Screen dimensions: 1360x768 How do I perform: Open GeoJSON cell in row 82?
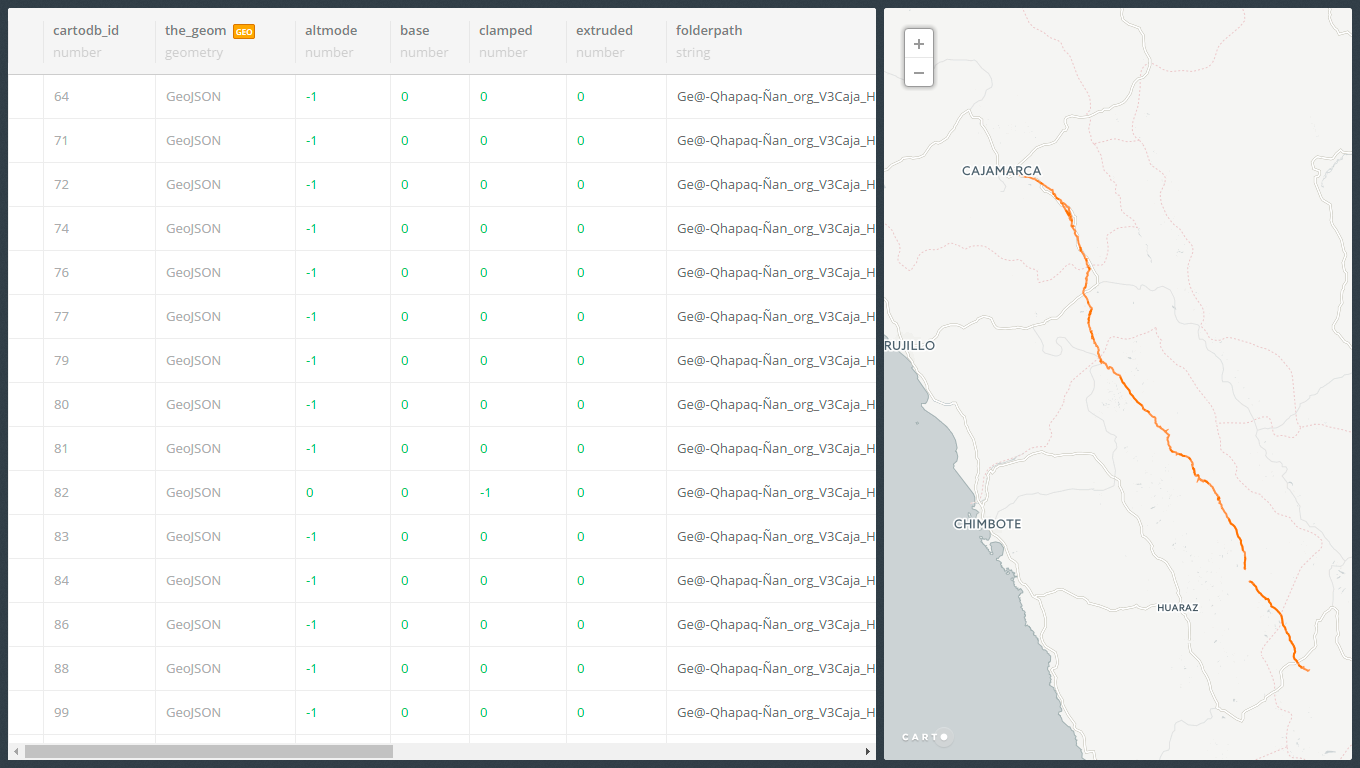point(193,493)
